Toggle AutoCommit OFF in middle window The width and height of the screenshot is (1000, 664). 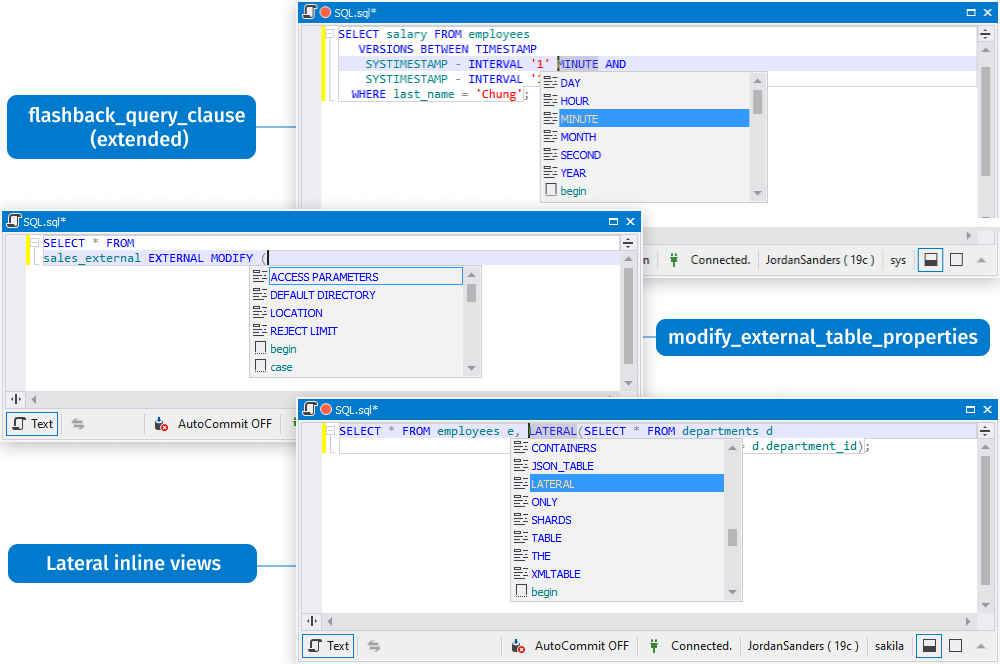tap(213, 424)
